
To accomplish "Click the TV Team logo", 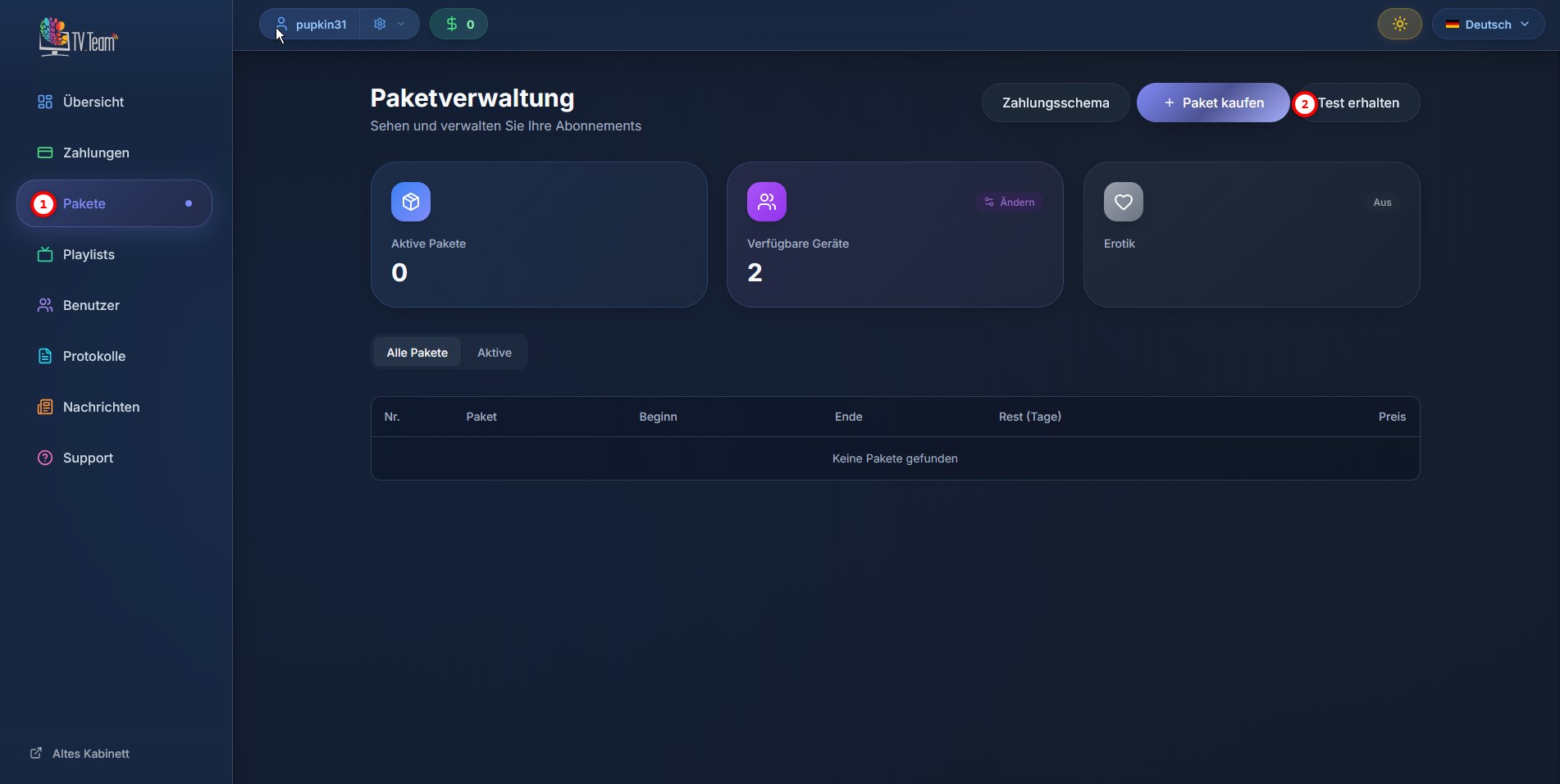I will pyautogui.click(x=78, y=37).
